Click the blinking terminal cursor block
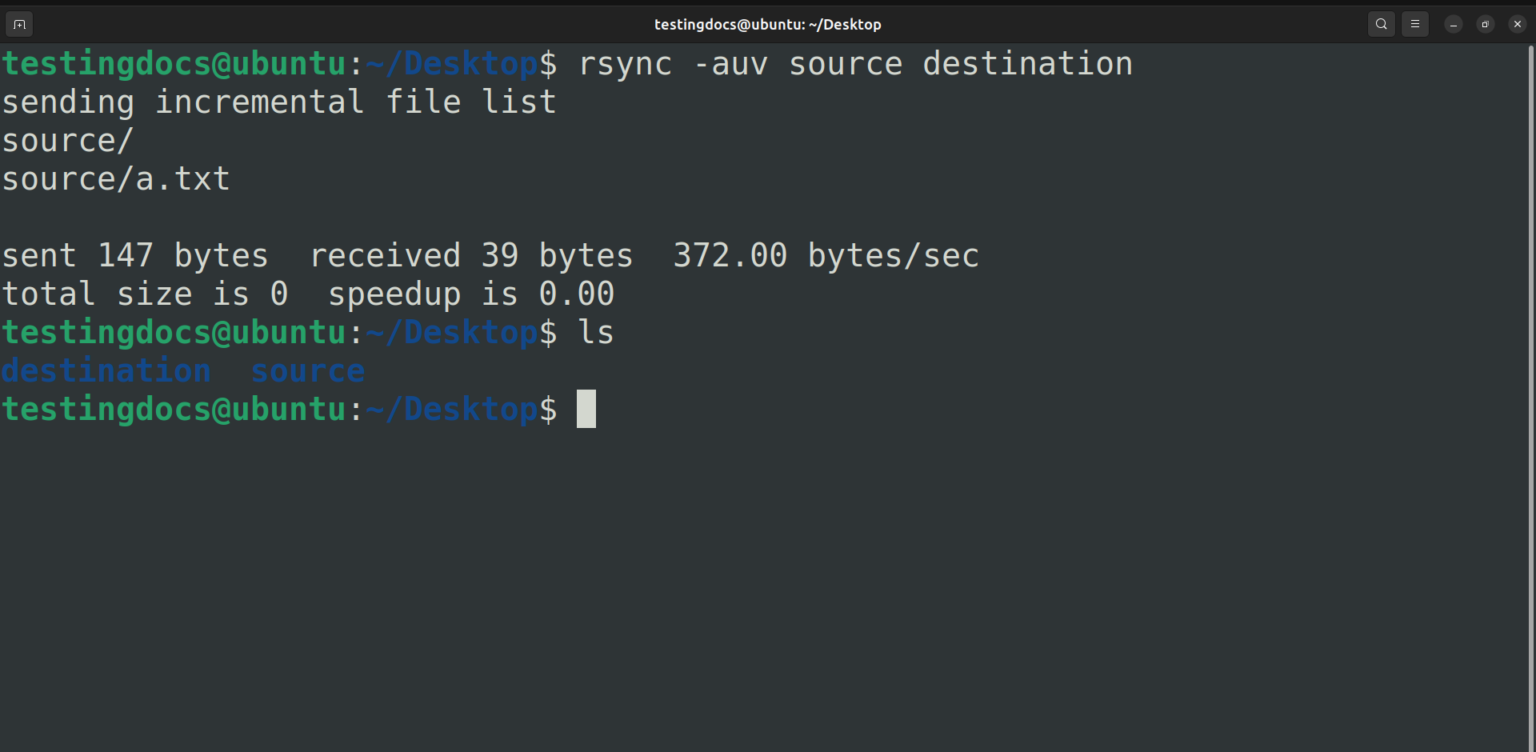This screenshot has height=752, width=1536. click(x=588, y=408)
